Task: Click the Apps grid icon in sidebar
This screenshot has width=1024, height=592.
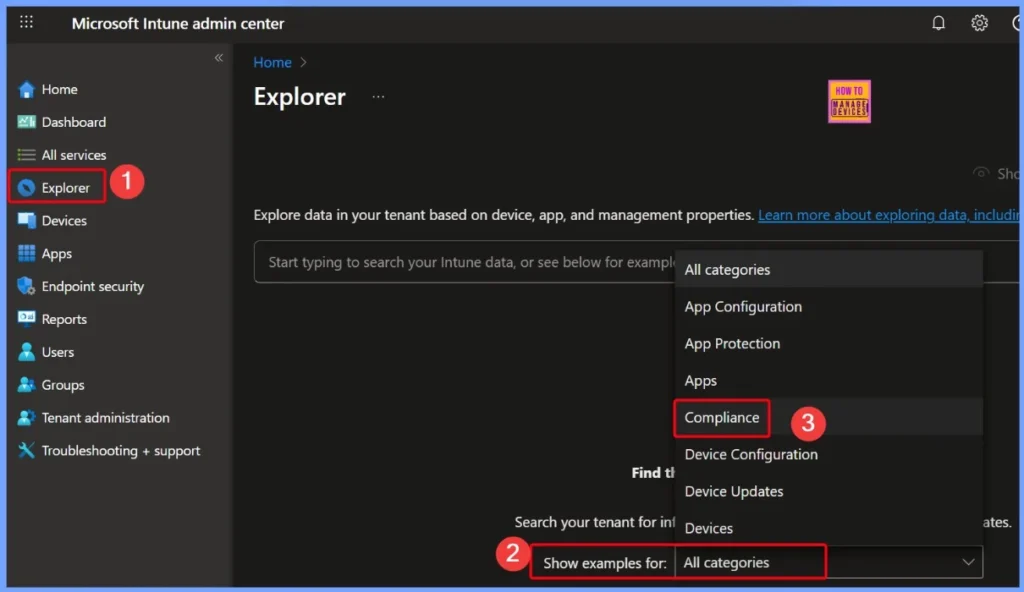Action: click(x=26, y=254)
